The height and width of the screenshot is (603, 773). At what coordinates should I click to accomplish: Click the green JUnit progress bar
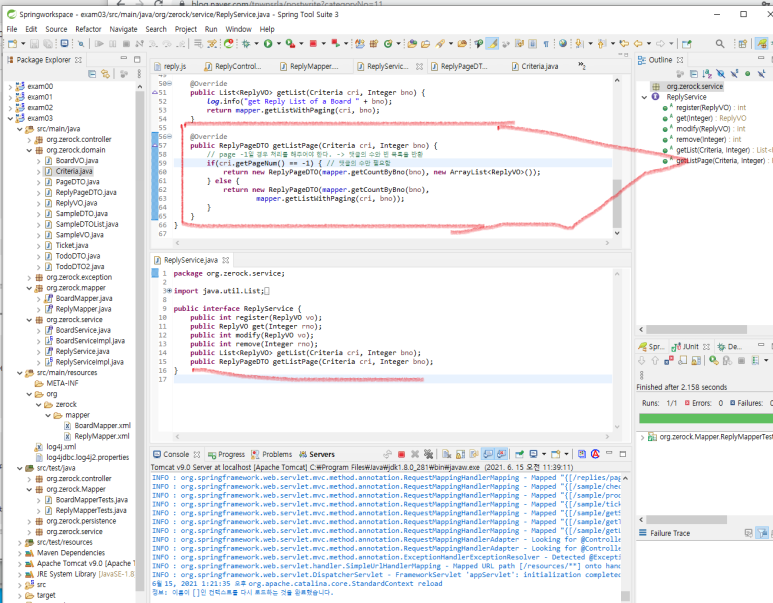[705, 419]
